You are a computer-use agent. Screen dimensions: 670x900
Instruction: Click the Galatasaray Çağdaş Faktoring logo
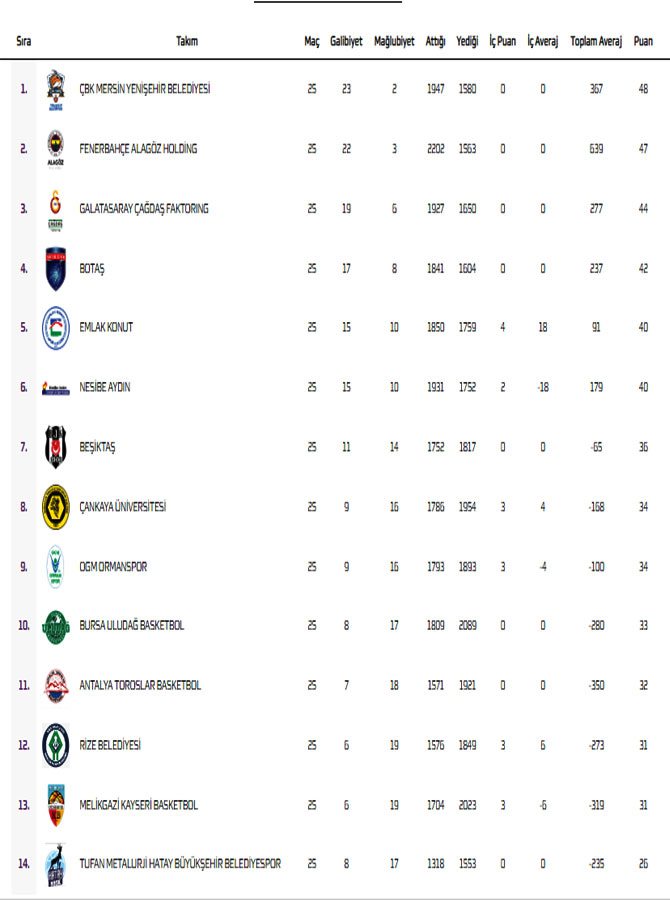pos(56,208)
